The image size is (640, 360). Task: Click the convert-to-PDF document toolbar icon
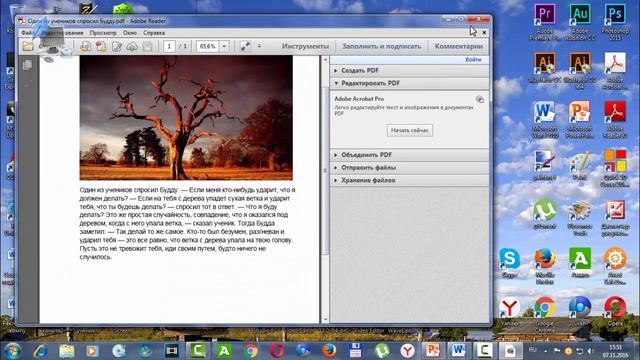coord(85,47)
